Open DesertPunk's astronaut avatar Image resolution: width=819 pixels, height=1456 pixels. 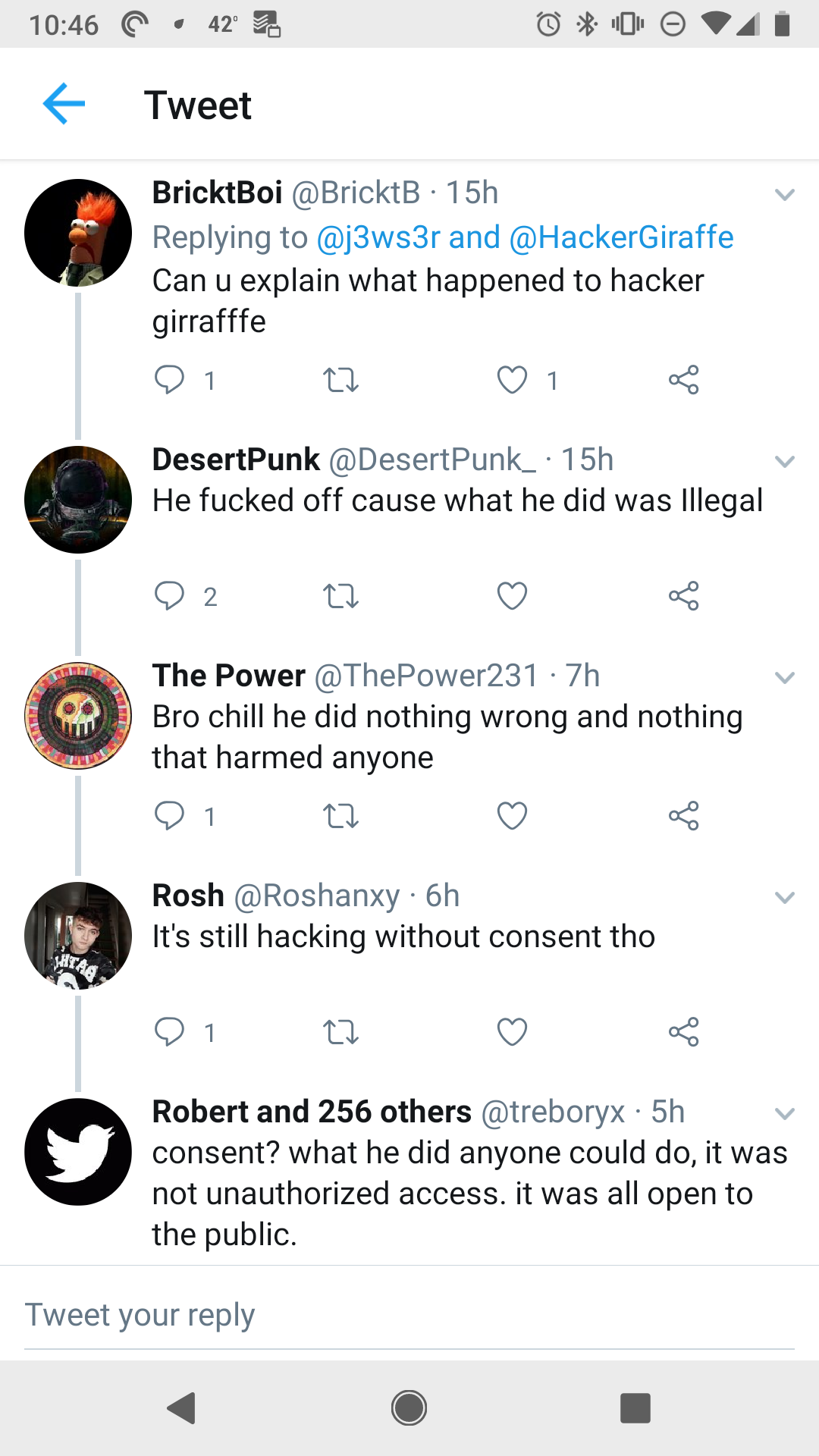[78, 500]
